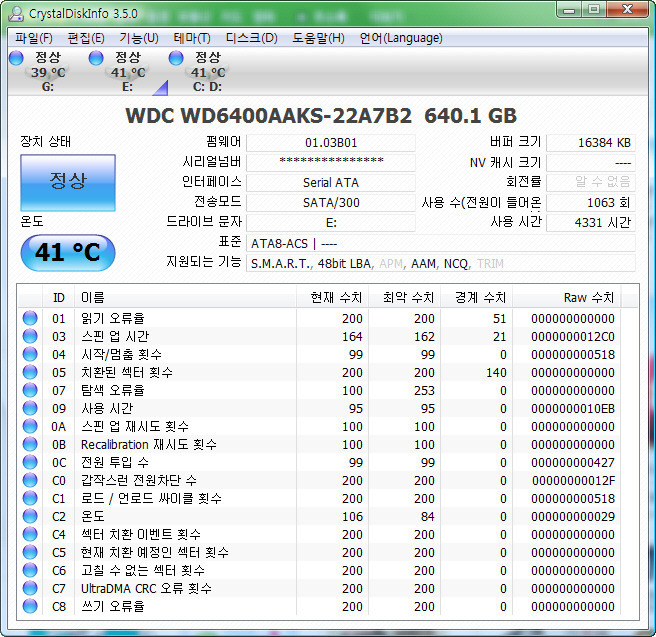Click the power on hours 4331 시간
656x637 pixels.
(591, 223)
